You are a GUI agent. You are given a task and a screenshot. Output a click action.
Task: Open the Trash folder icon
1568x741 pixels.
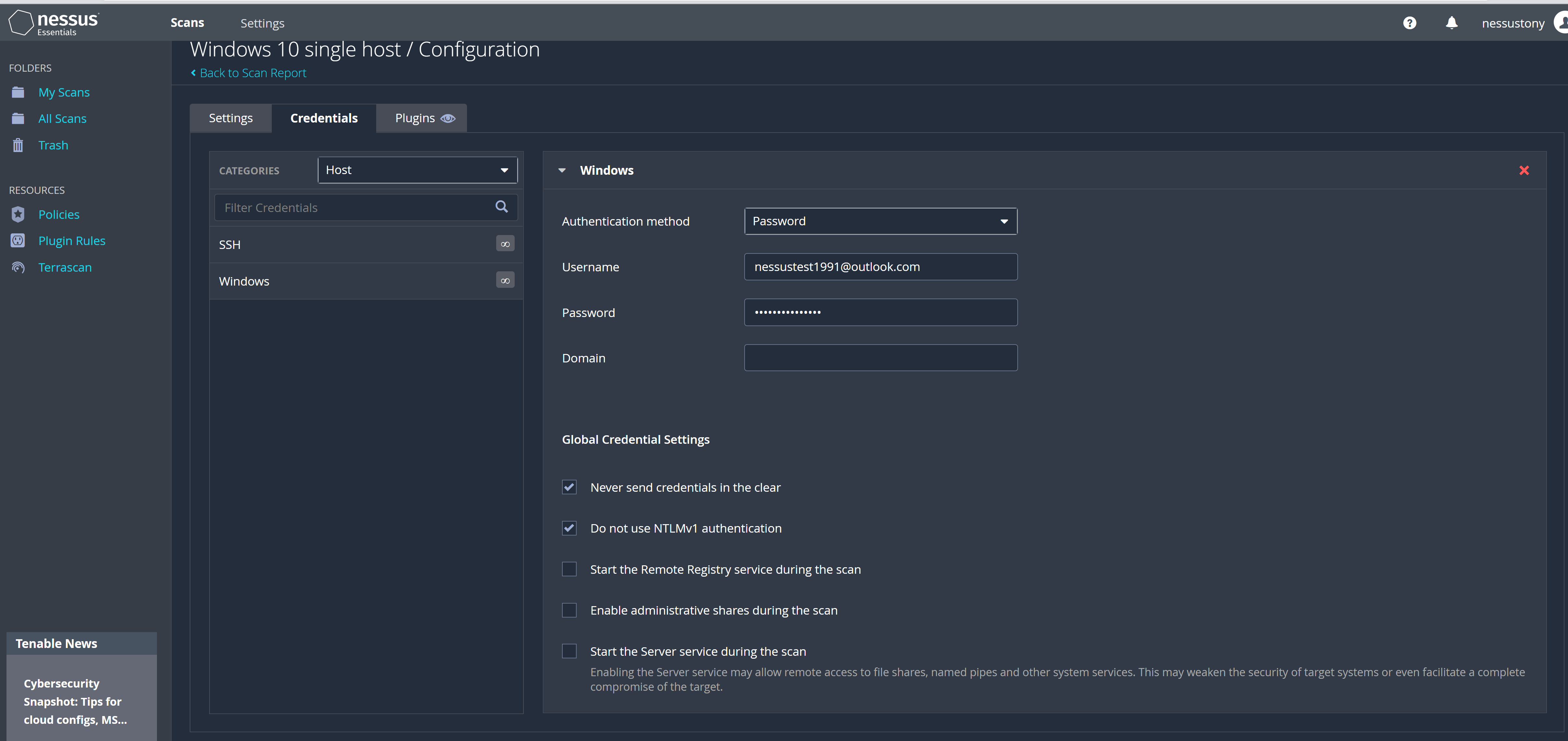[x=18, y=145]
